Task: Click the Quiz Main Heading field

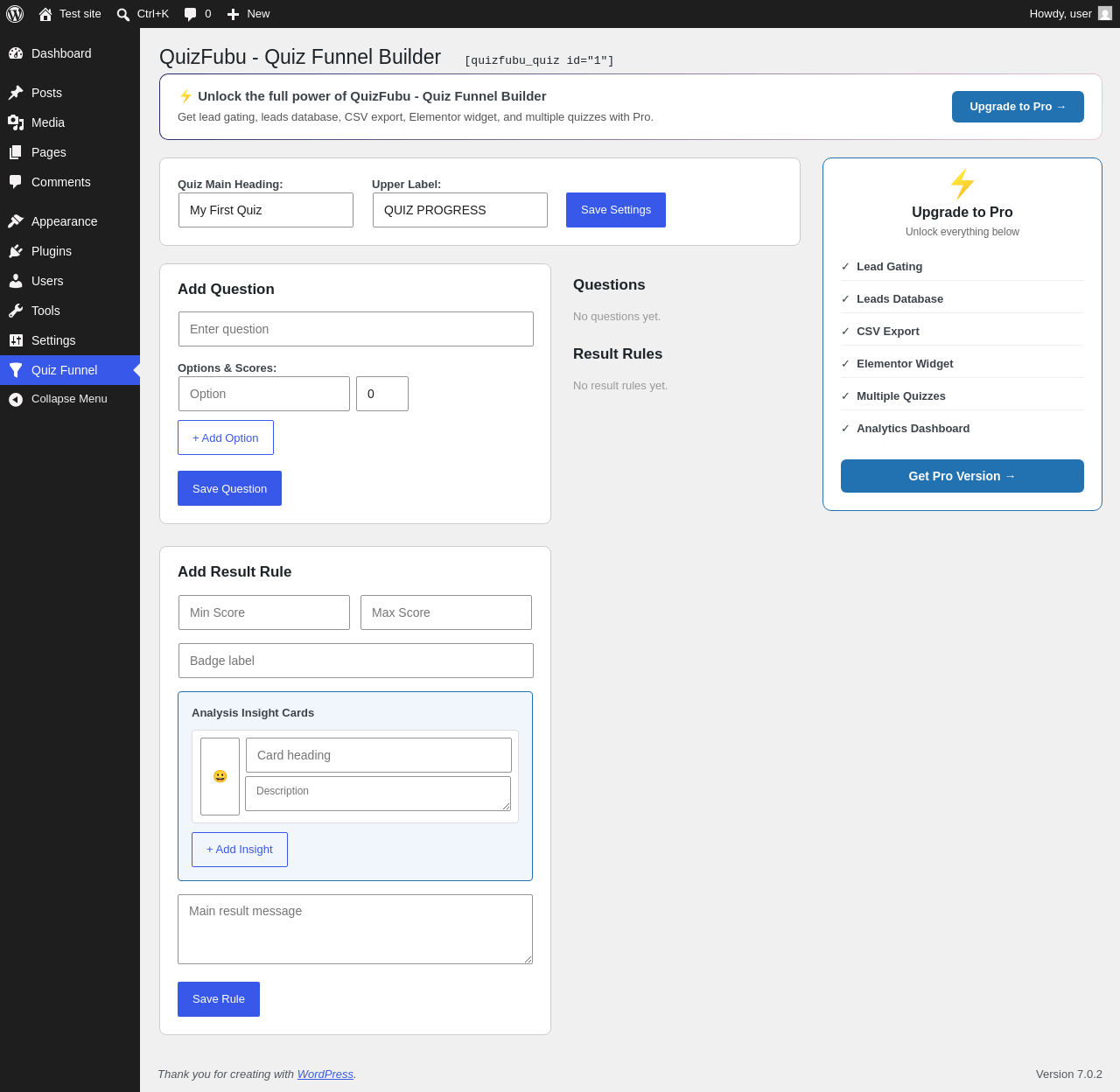Action: pyautogui.click(x=266, y=210)
